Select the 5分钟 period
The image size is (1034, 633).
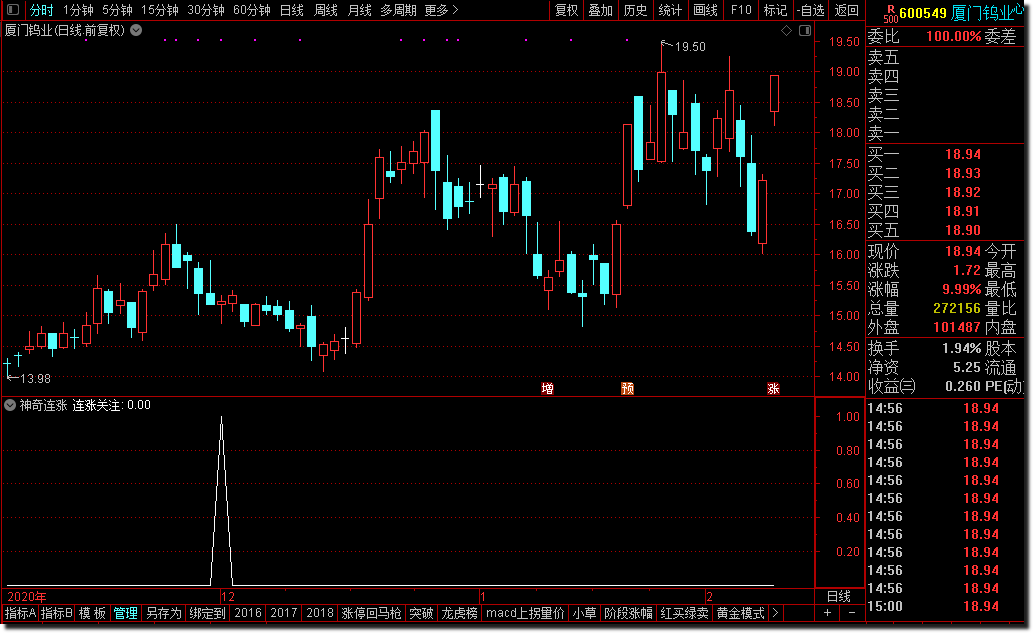[x=117, y=10]
